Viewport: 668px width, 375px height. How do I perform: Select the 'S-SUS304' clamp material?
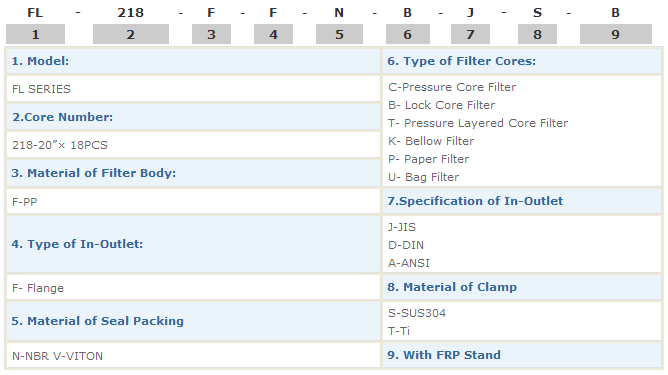(x=417, y=313)
